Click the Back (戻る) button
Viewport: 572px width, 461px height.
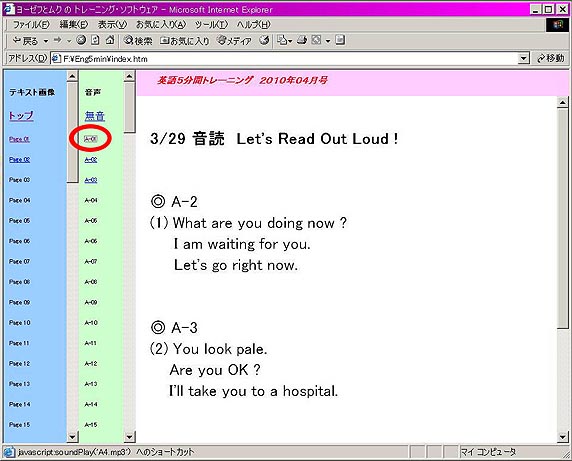26,40
